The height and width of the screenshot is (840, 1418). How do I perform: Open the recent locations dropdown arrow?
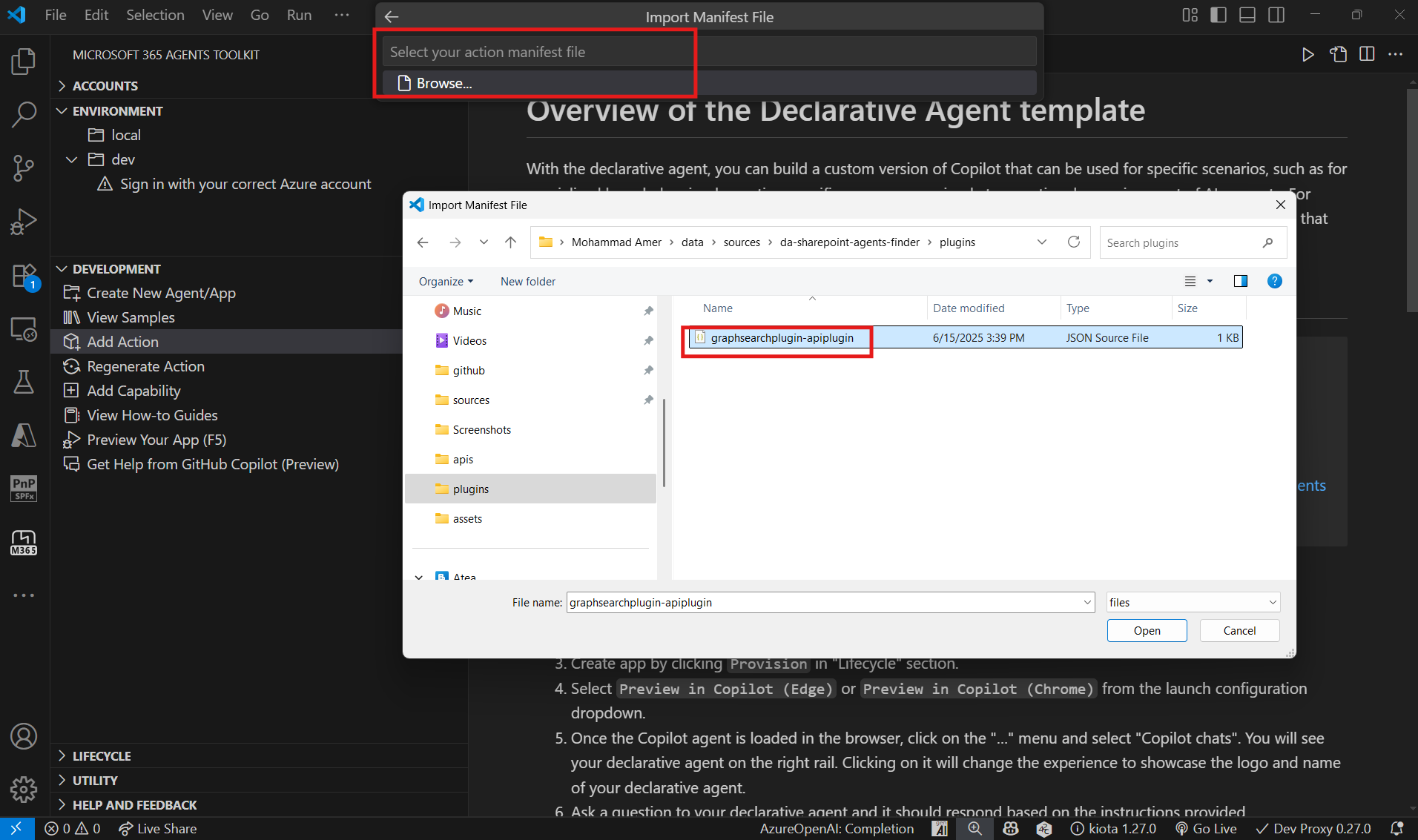pos(484,242)
